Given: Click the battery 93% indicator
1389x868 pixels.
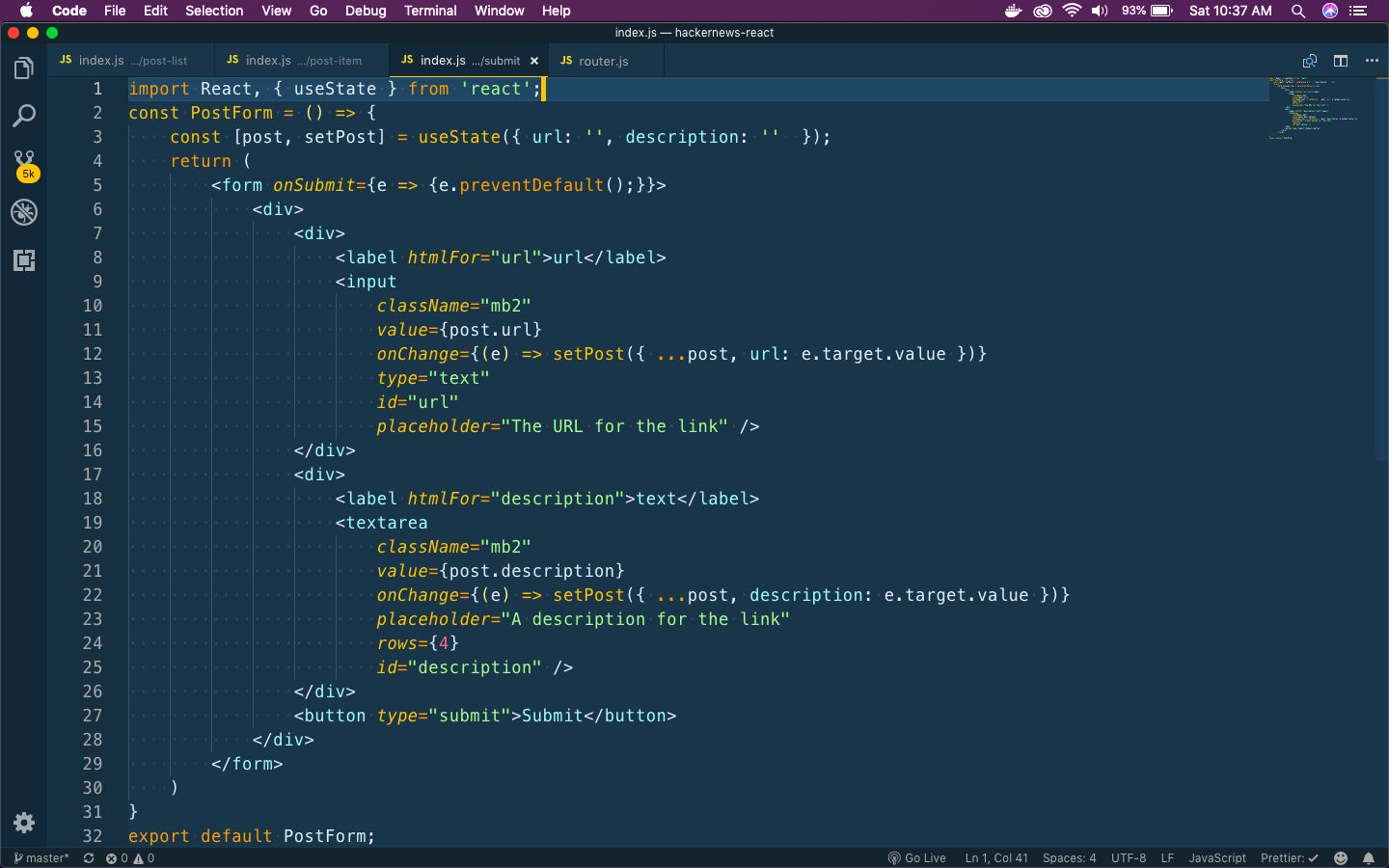Looking at the screenshot, I should [x=1147, y=11].
